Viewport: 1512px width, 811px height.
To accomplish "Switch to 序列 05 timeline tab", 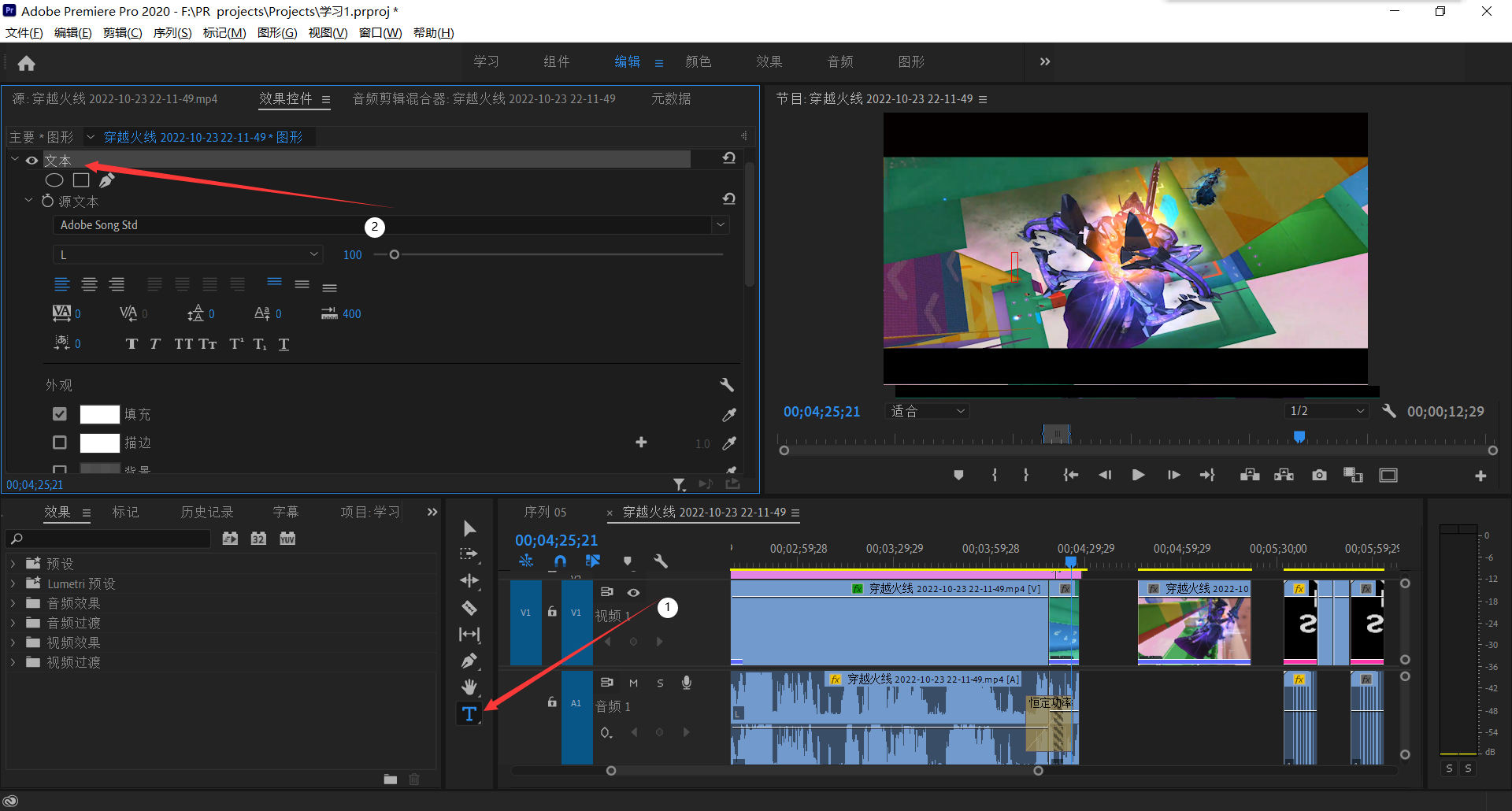I will click(x=546, y=512).
